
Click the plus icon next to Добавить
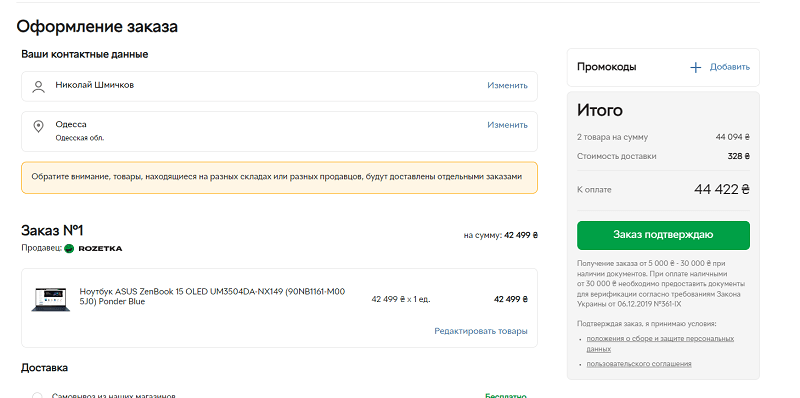tap(695, 67)
